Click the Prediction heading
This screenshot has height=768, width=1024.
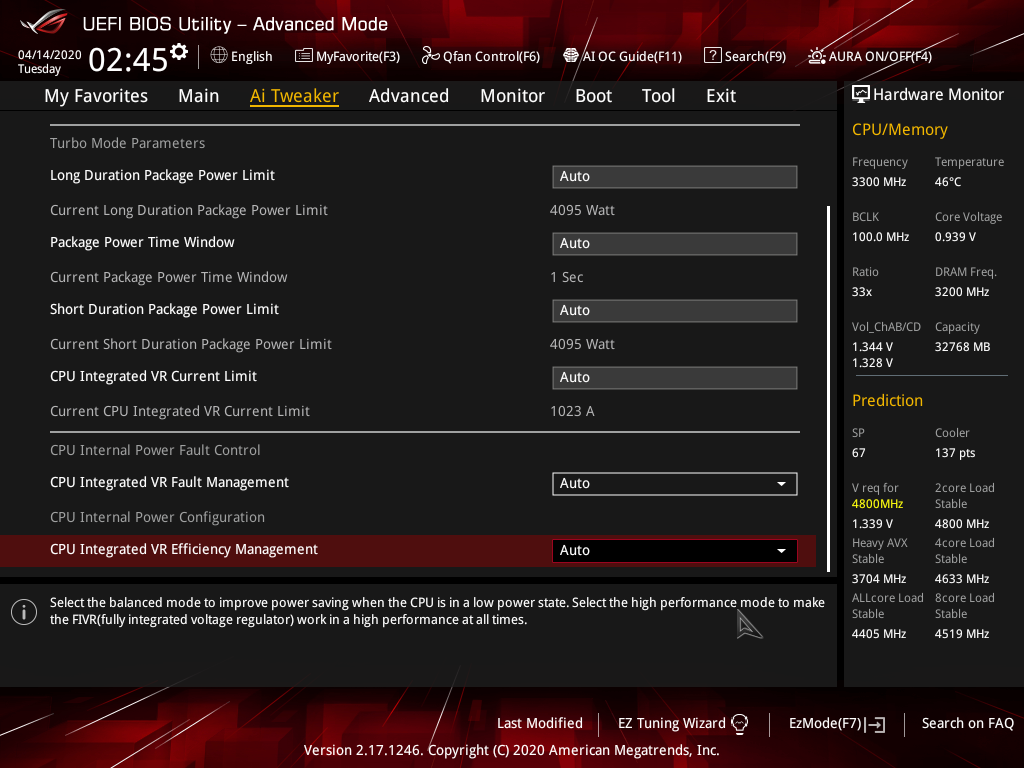point(887,400)
